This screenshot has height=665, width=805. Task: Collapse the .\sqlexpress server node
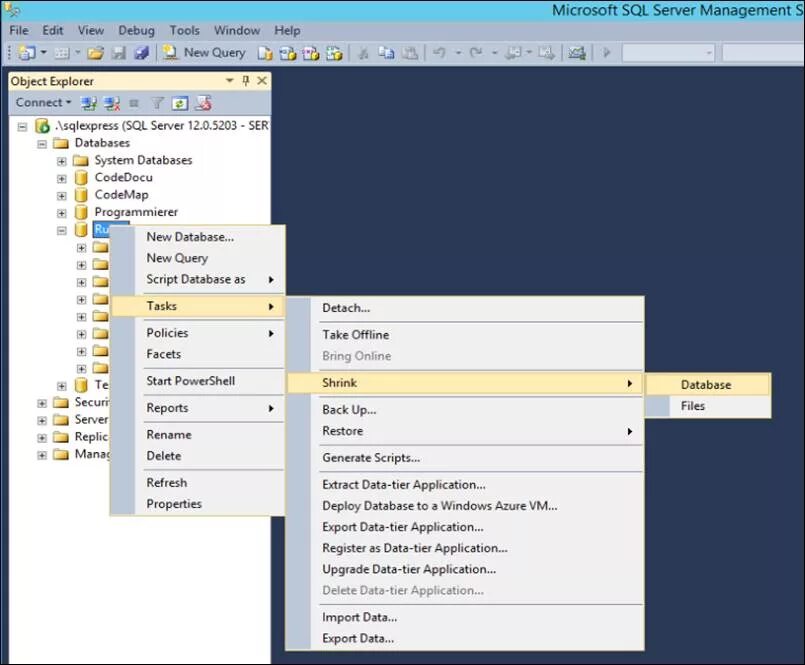tap(22, 126)
